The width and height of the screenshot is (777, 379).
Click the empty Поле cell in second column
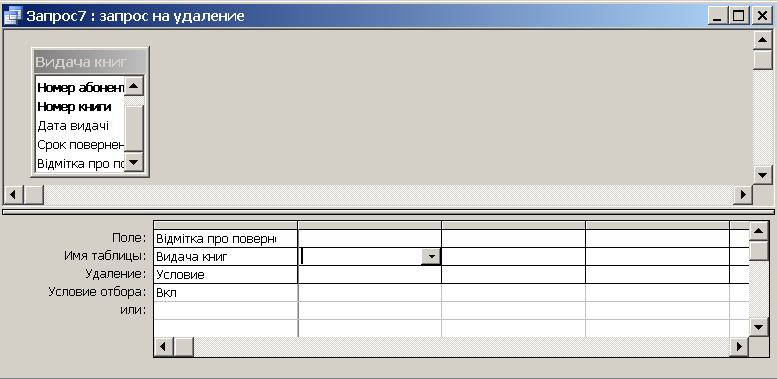[370, 239]
